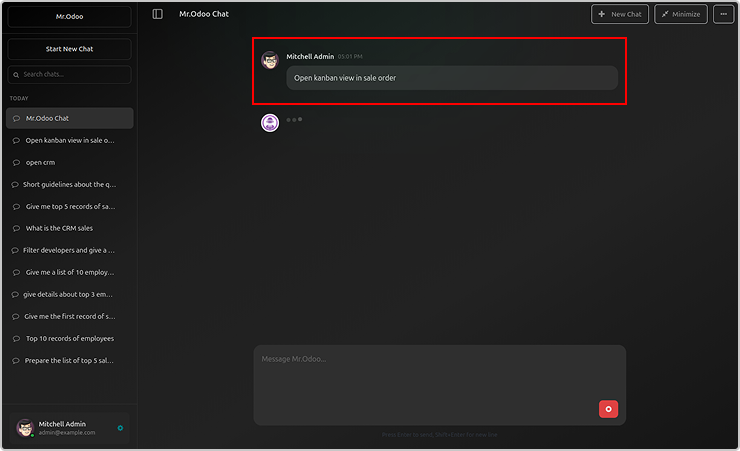Select 'Short guidelines about the q...' chat
Screen dimensions: 740x451
[69, 184]
